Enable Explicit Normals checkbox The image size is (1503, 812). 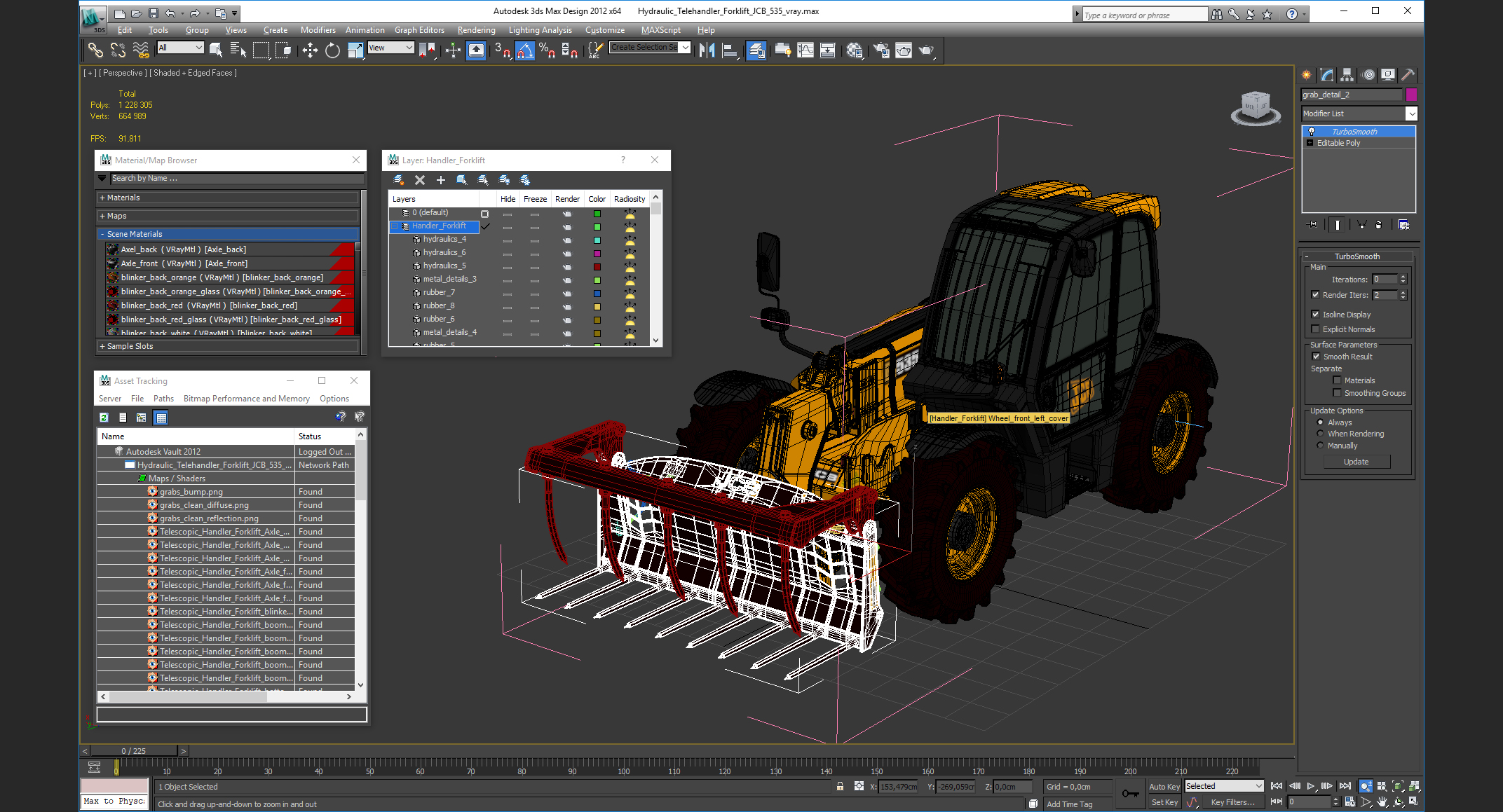point(1315,329)
